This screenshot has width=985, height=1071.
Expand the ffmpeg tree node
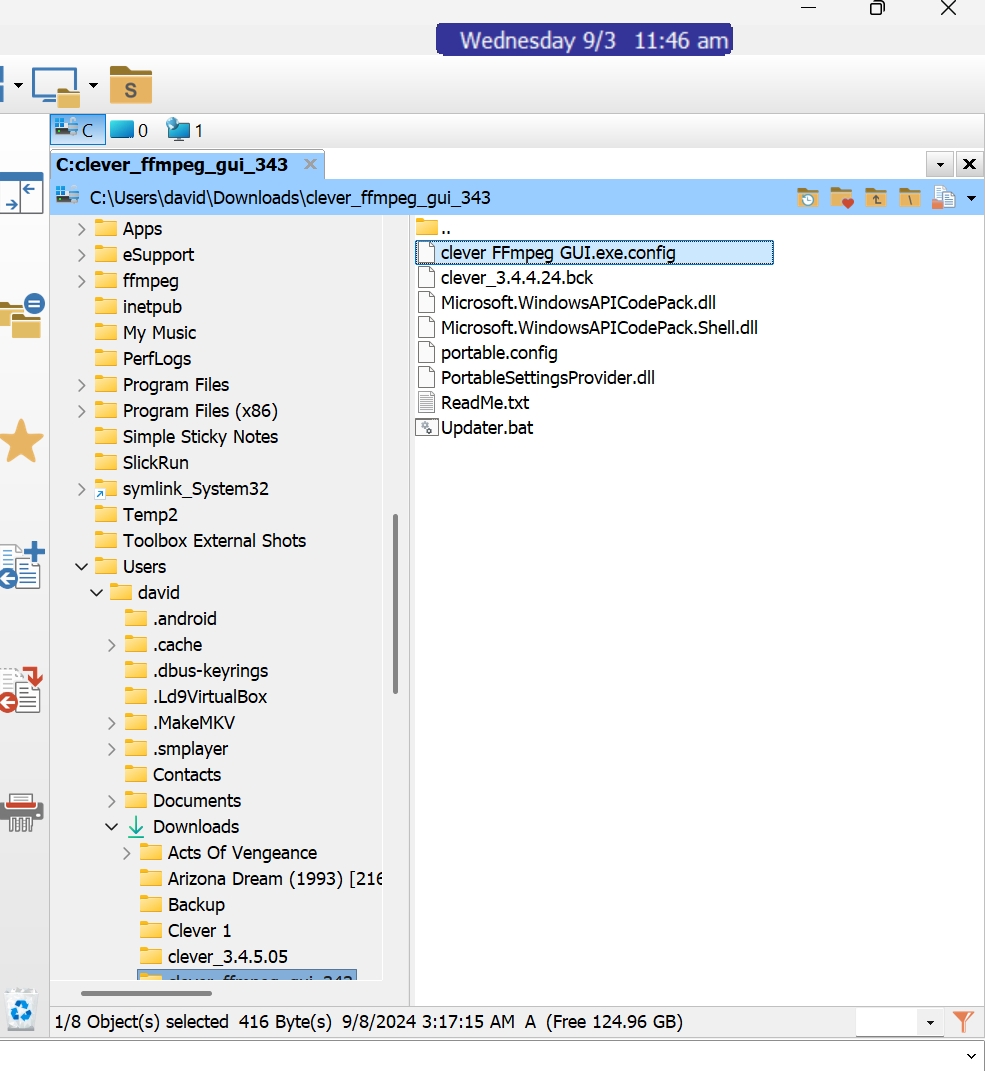click(81, 281)
